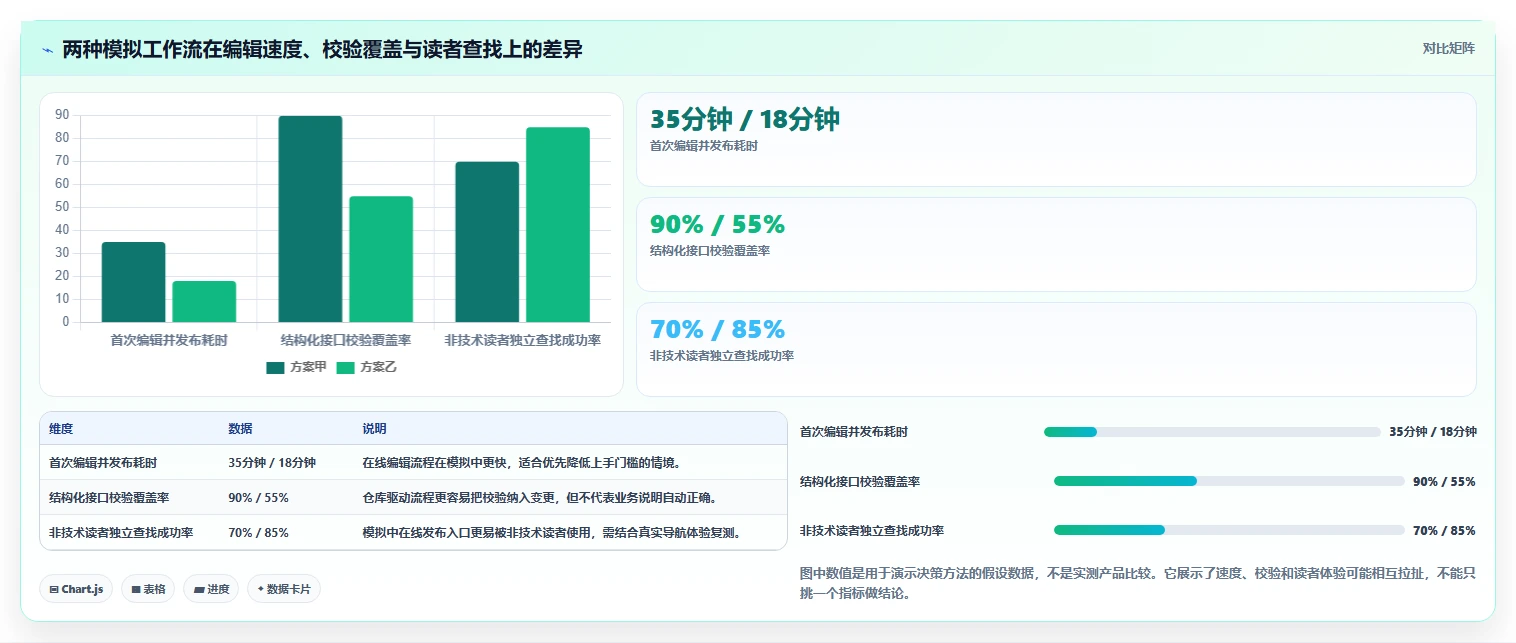The height and width of the screenshot is (643, 1516).
Task: Click the 方案甲 bar for 首次编辑并发布耗时
Action: point(133,282)
